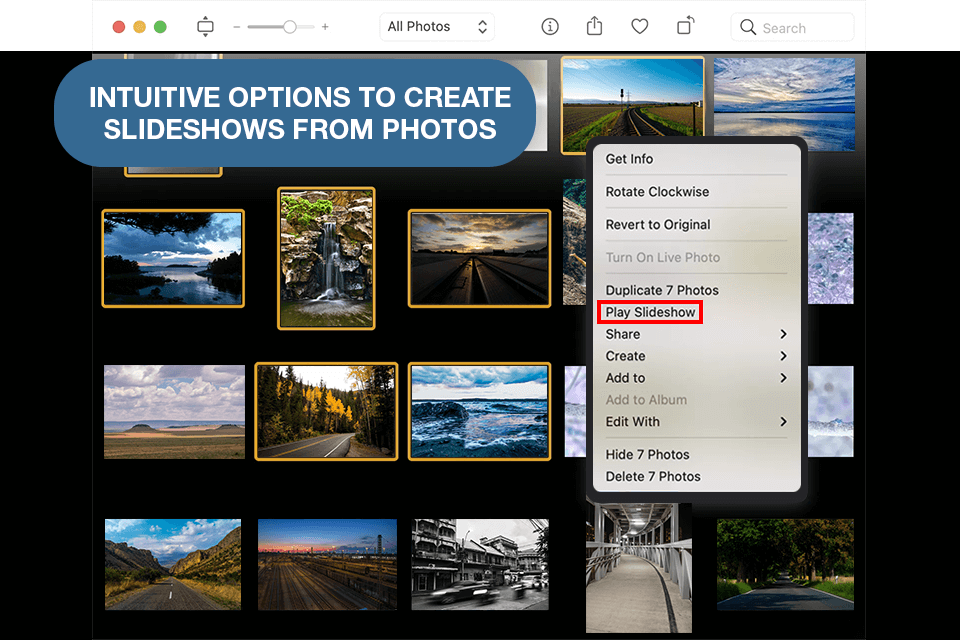Expand the Add to submenu arrow

tap(783, 378)
